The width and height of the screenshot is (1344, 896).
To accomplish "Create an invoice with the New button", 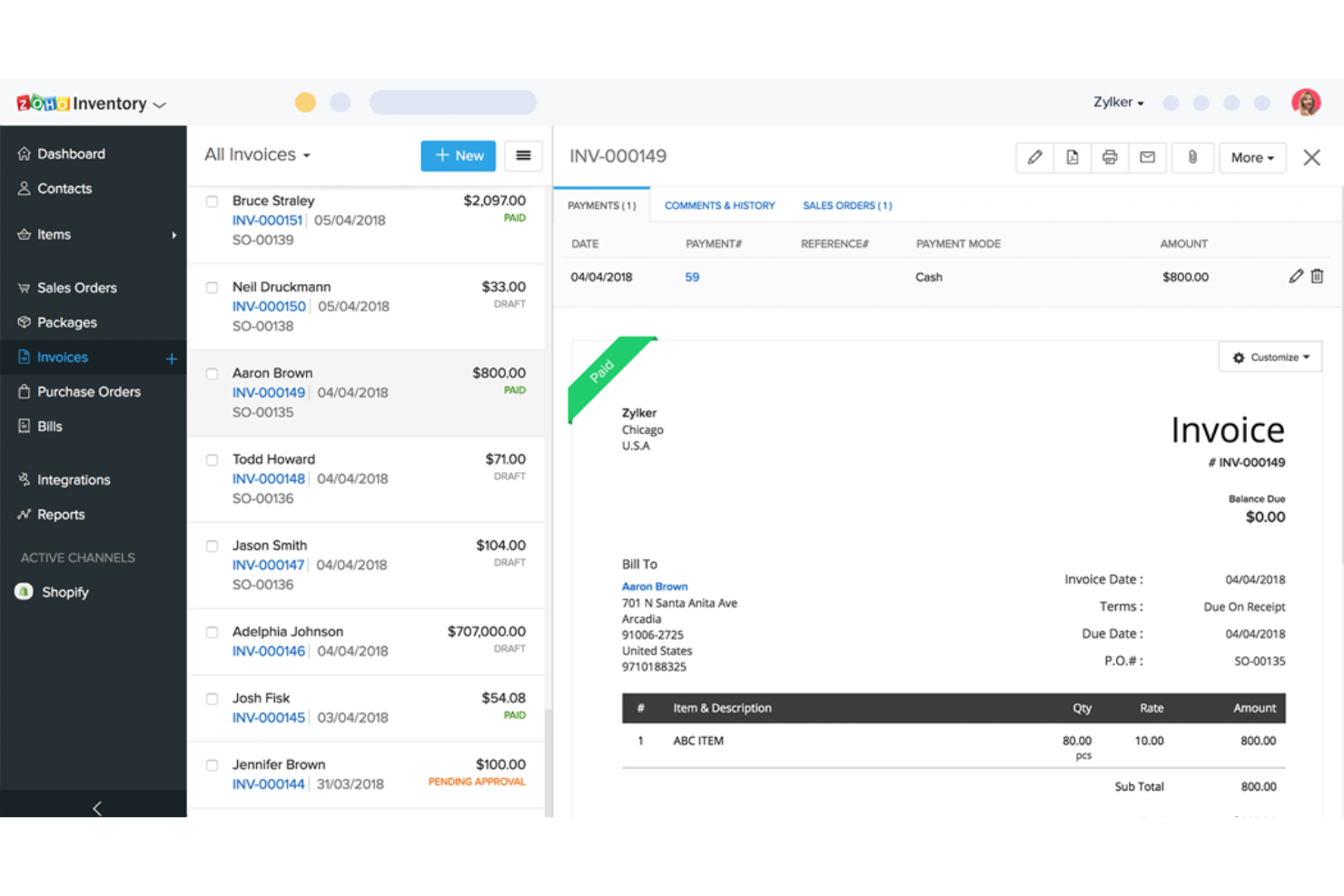I will [458, 155].
